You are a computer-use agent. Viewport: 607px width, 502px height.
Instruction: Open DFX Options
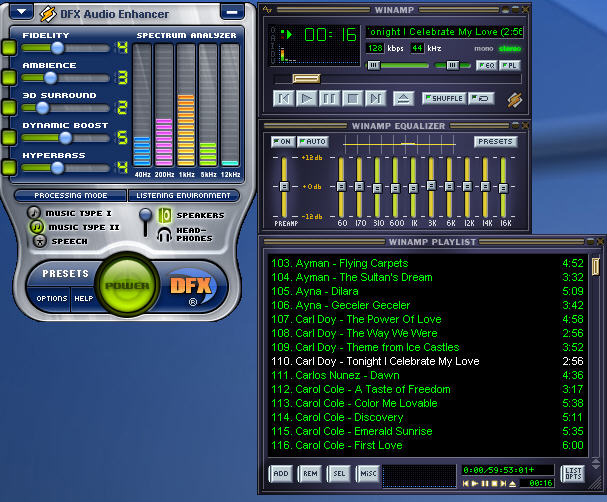click(x=51, y=298)
